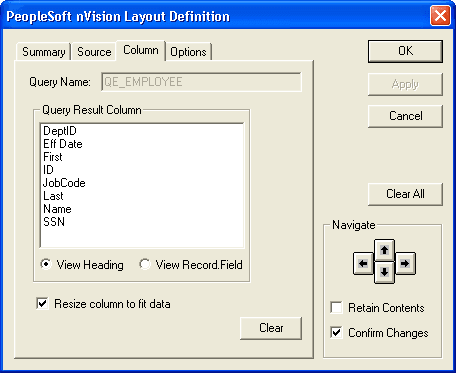Pick SSN in the result column list

point(142,222)
